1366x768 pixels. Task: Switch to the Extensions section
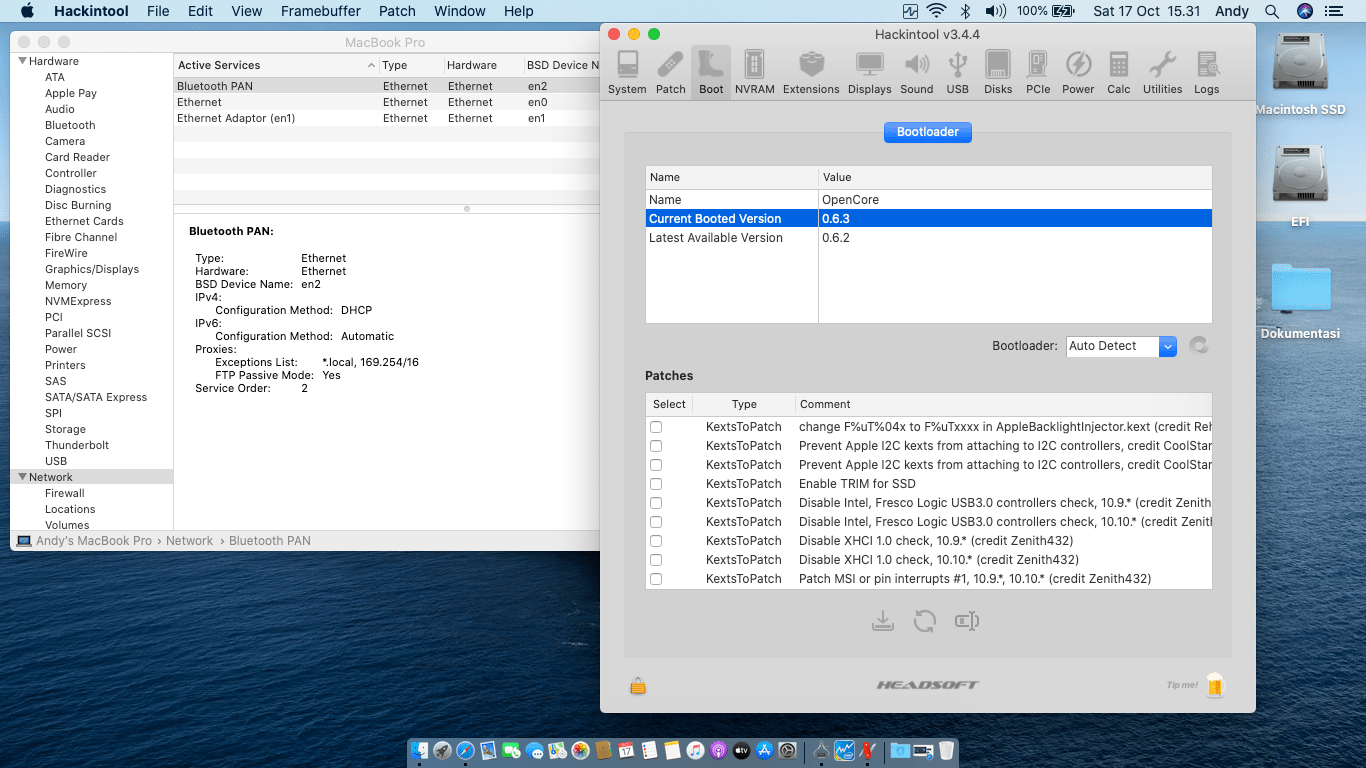point(811,73)
